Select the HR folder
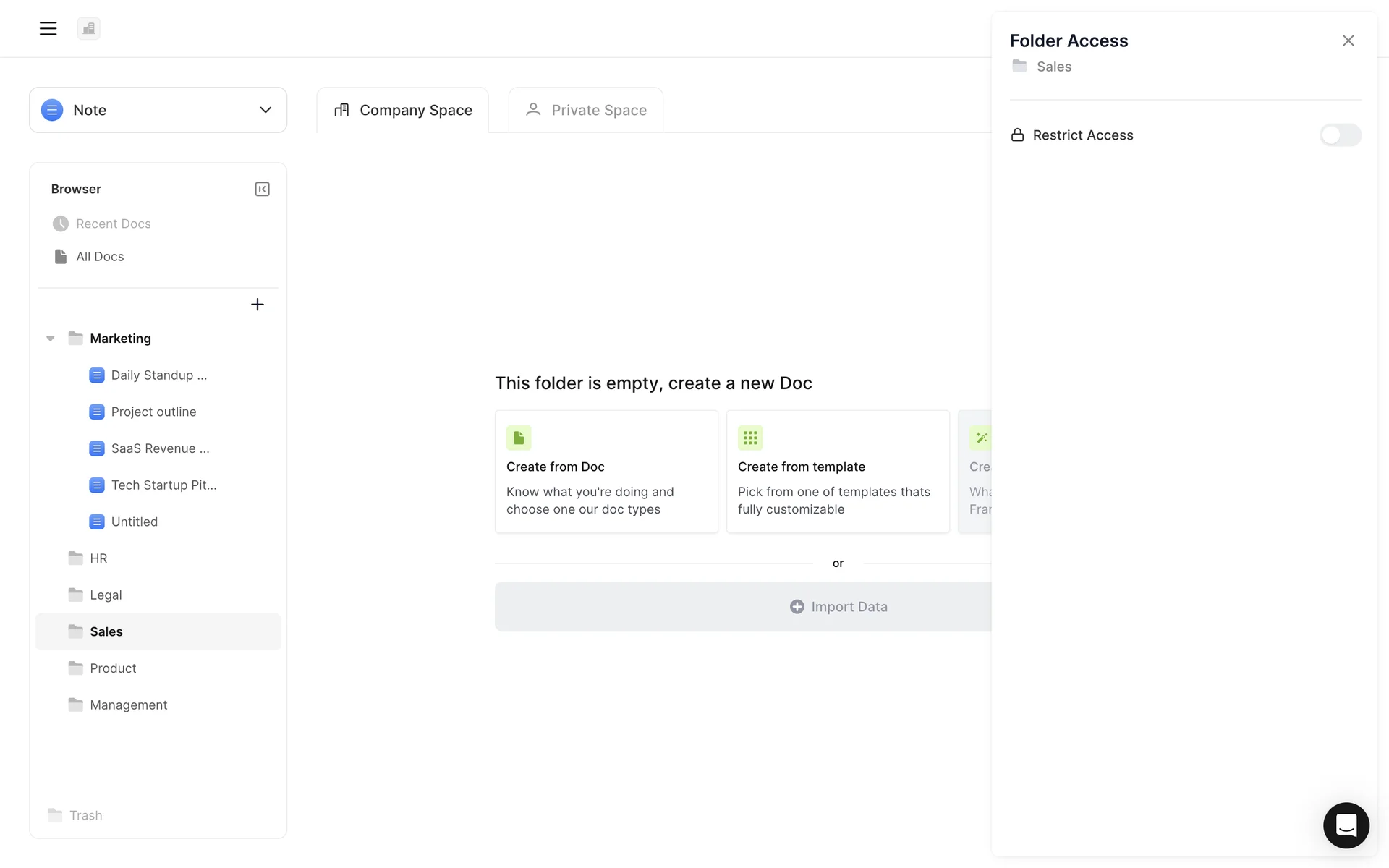 (98, 558)
